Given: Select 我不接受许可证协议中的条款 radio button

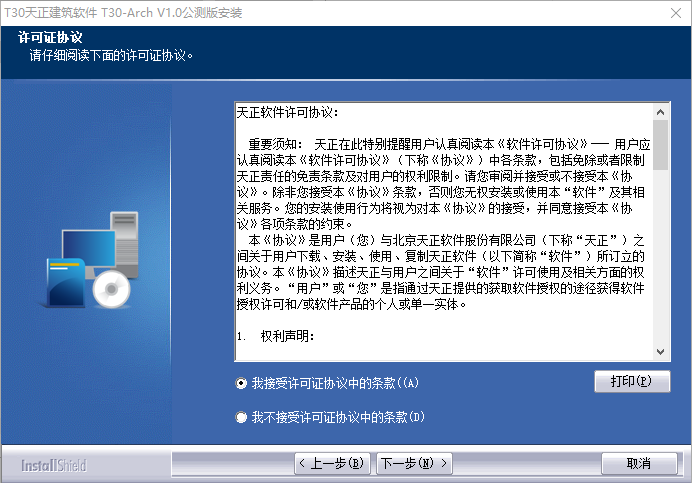Looking at the screenshot, I should point(241,417).
